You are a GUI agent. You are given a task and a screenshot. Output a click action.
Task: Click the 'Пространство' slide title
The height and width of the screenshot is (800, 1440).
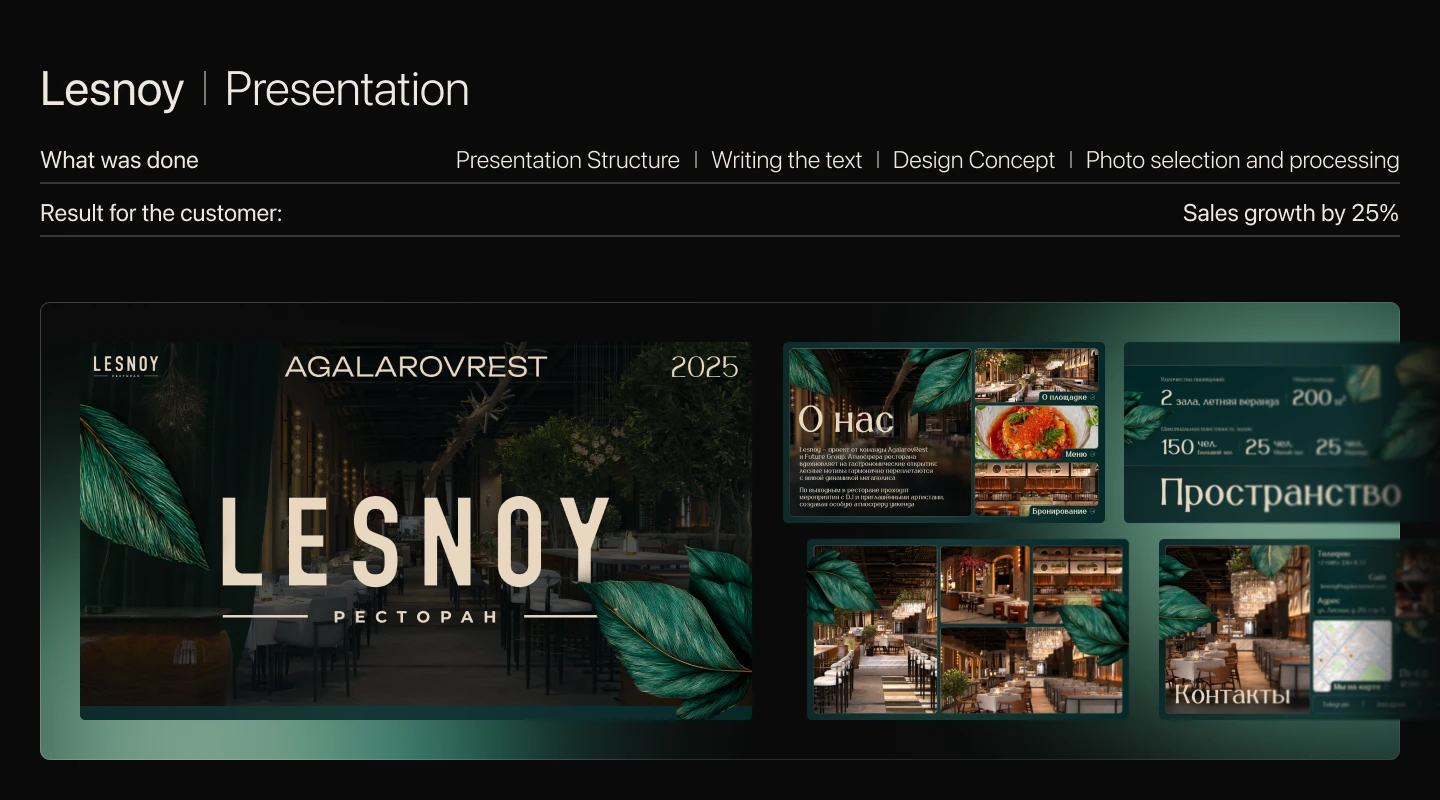(1280, 495)
